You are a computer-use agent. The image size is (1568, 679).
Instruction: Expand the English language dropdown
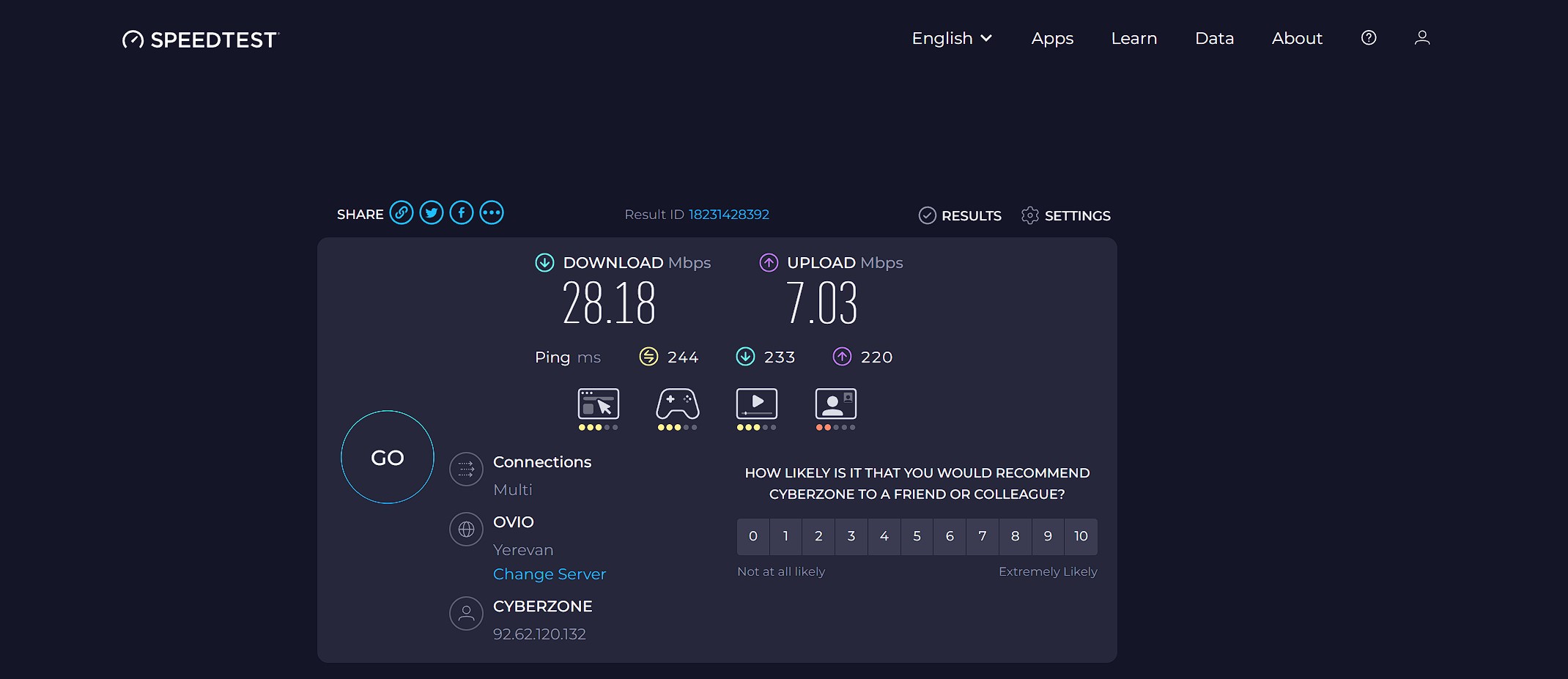tap(952, 38)
